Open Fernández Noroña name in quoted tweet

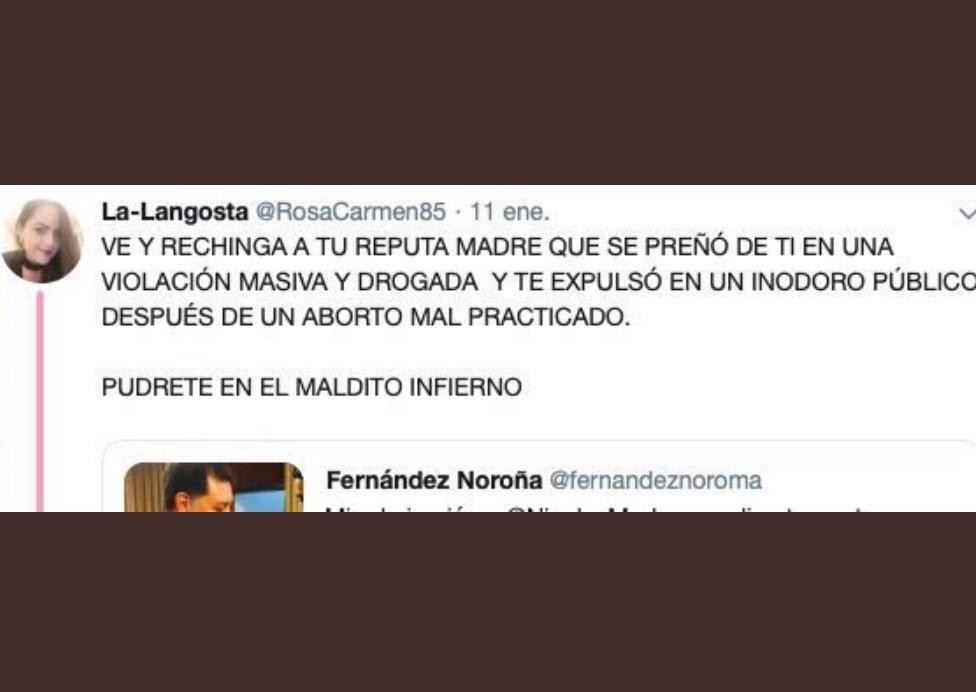click(x=434, y=480)
